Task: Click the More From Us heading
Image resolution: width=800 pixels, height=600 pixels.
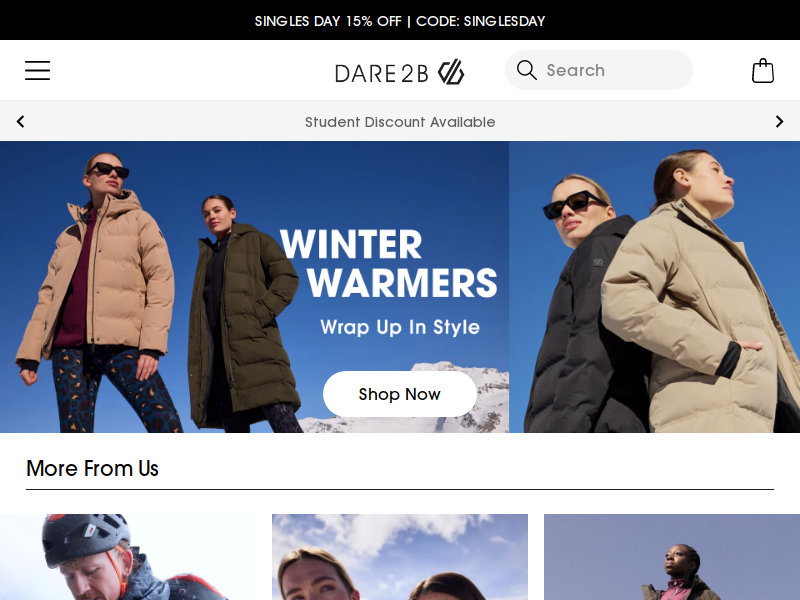Action: 92,468
